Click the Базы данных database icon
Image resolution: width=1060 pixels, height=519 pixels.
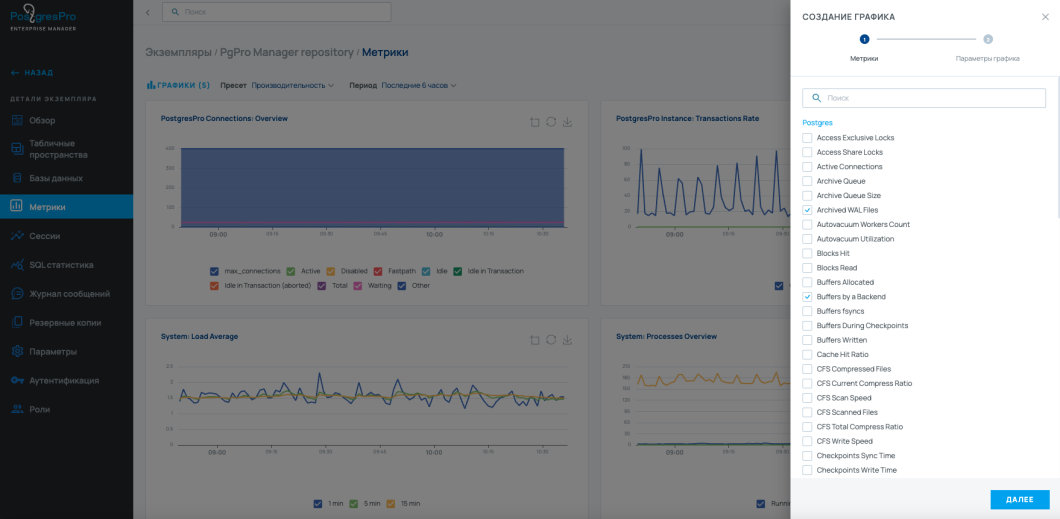[18, 178]
